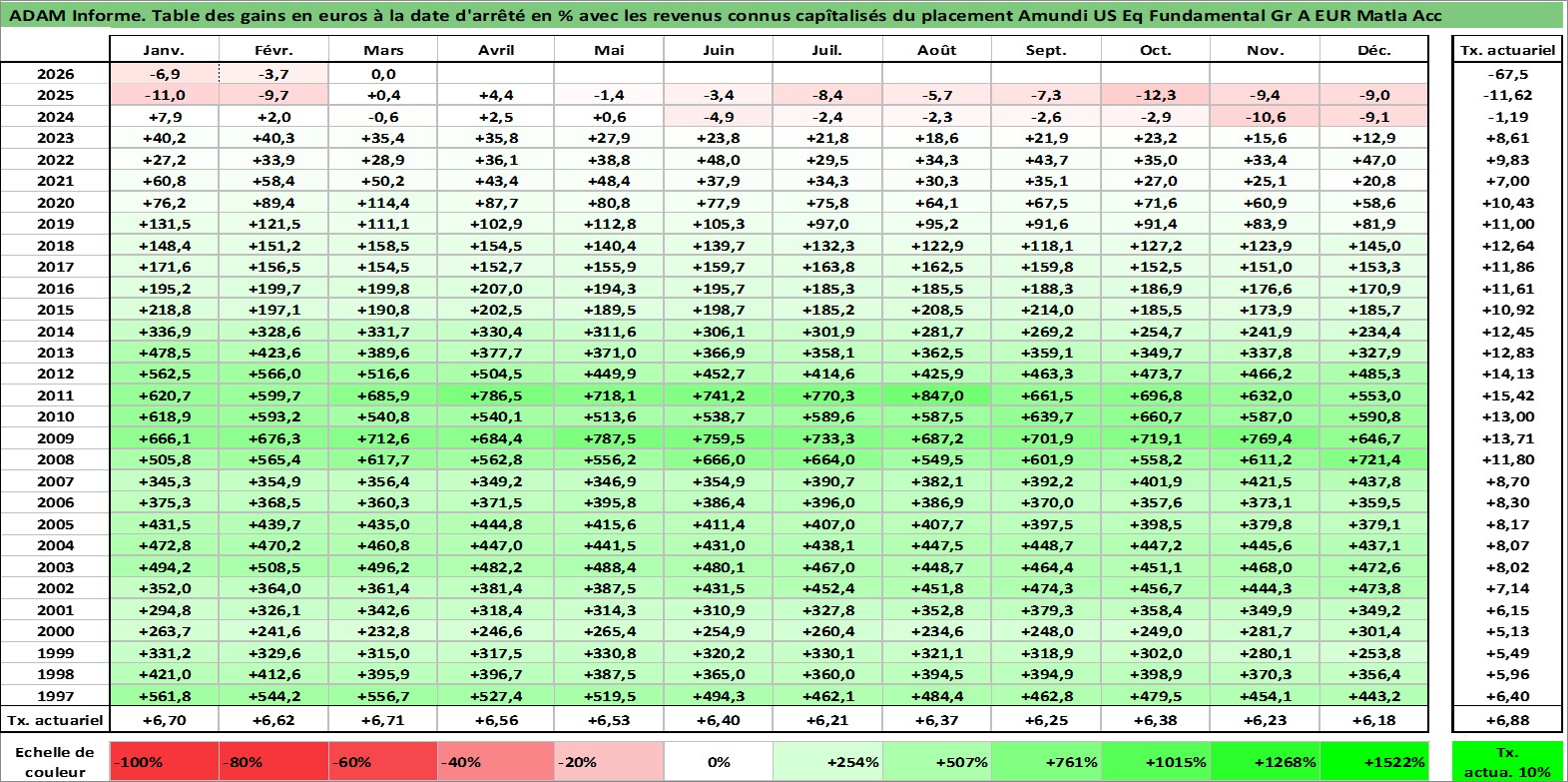Pick the +1522% bright green swatch
Image resolution: width=1568 pixels, height=782 pixels.
(x=1374, y=762)
